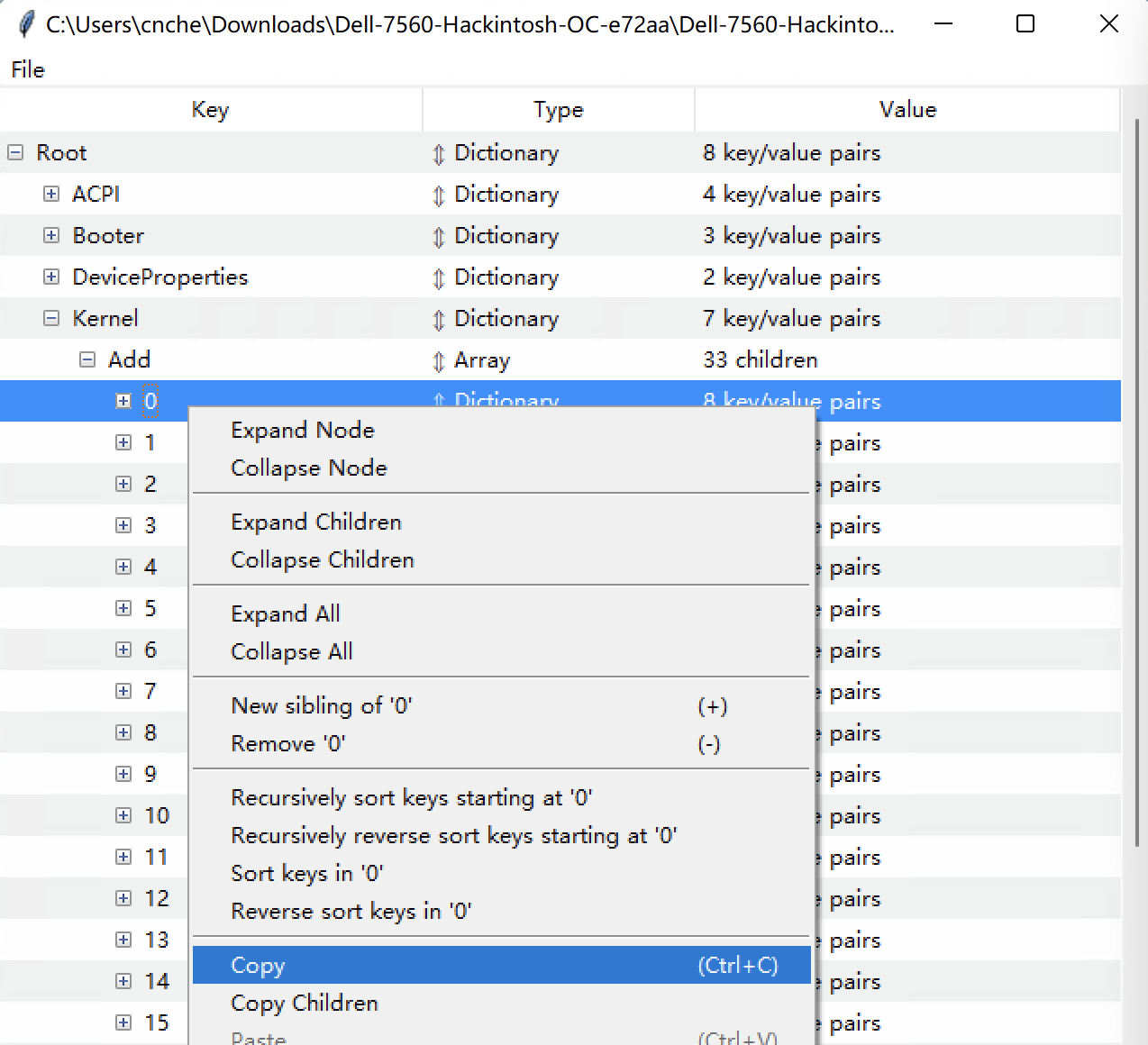This screenshot has width=1148, height=1045.
Task: Select the Root tree row label
Action: coord(61,152)
